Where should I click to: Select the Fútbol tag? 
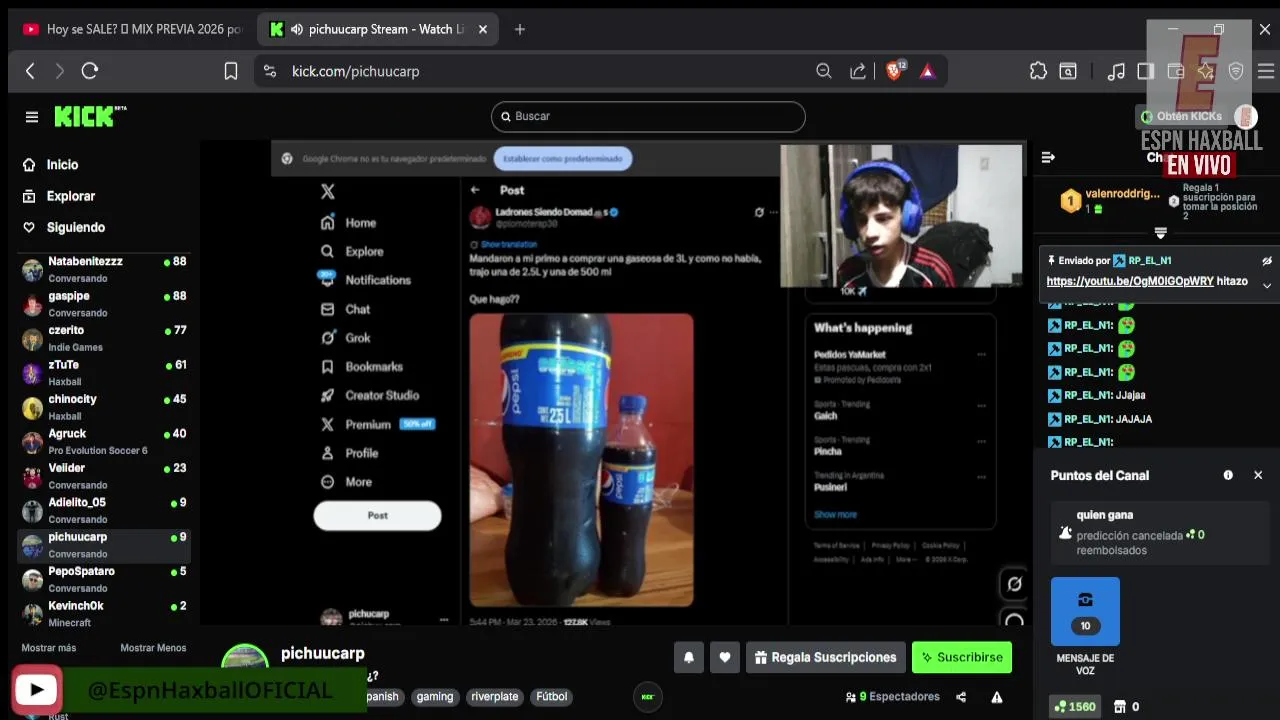551,697
